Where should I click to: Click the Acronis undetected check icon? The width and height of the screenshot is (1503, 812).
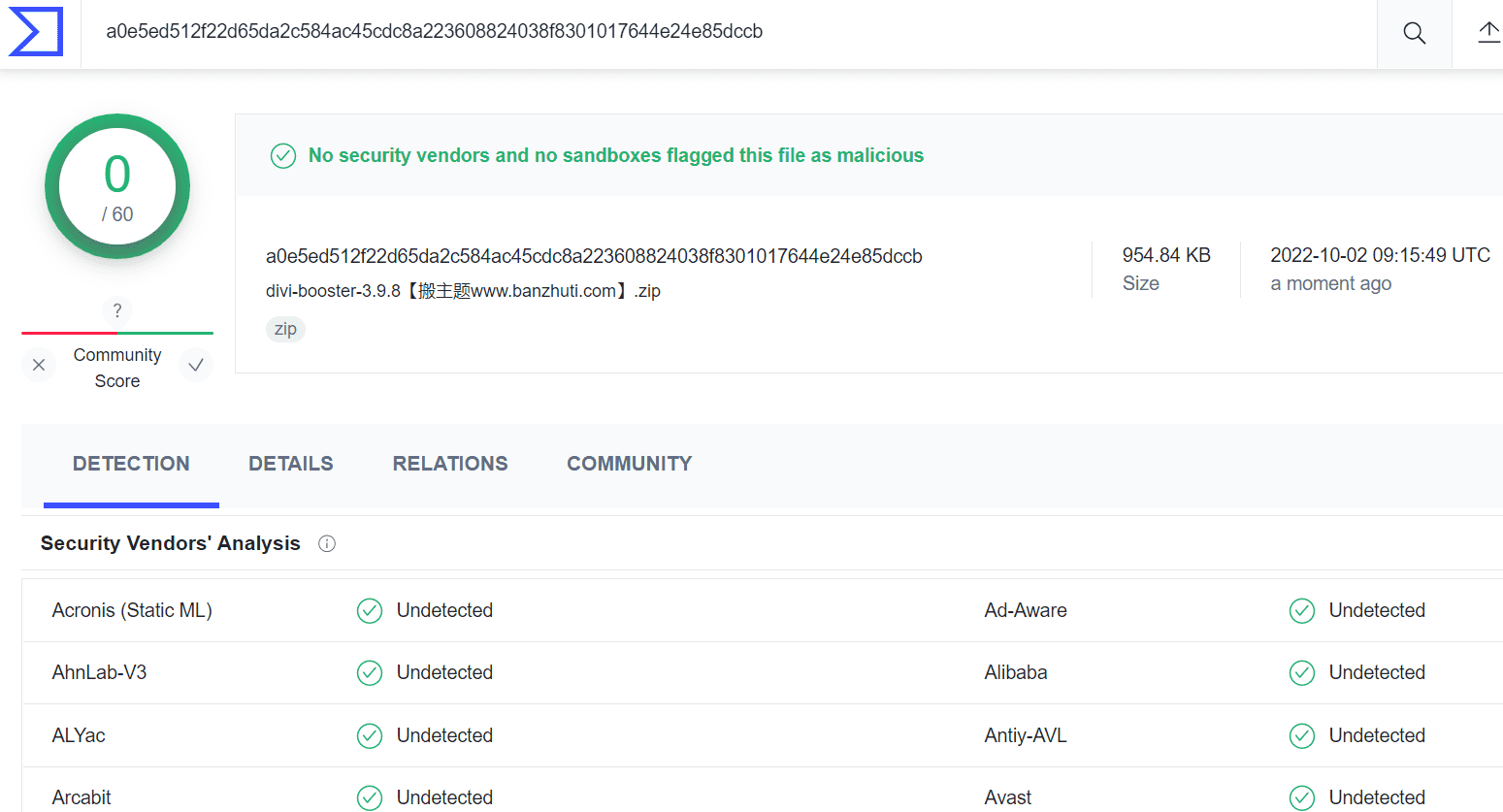(370, 610)
